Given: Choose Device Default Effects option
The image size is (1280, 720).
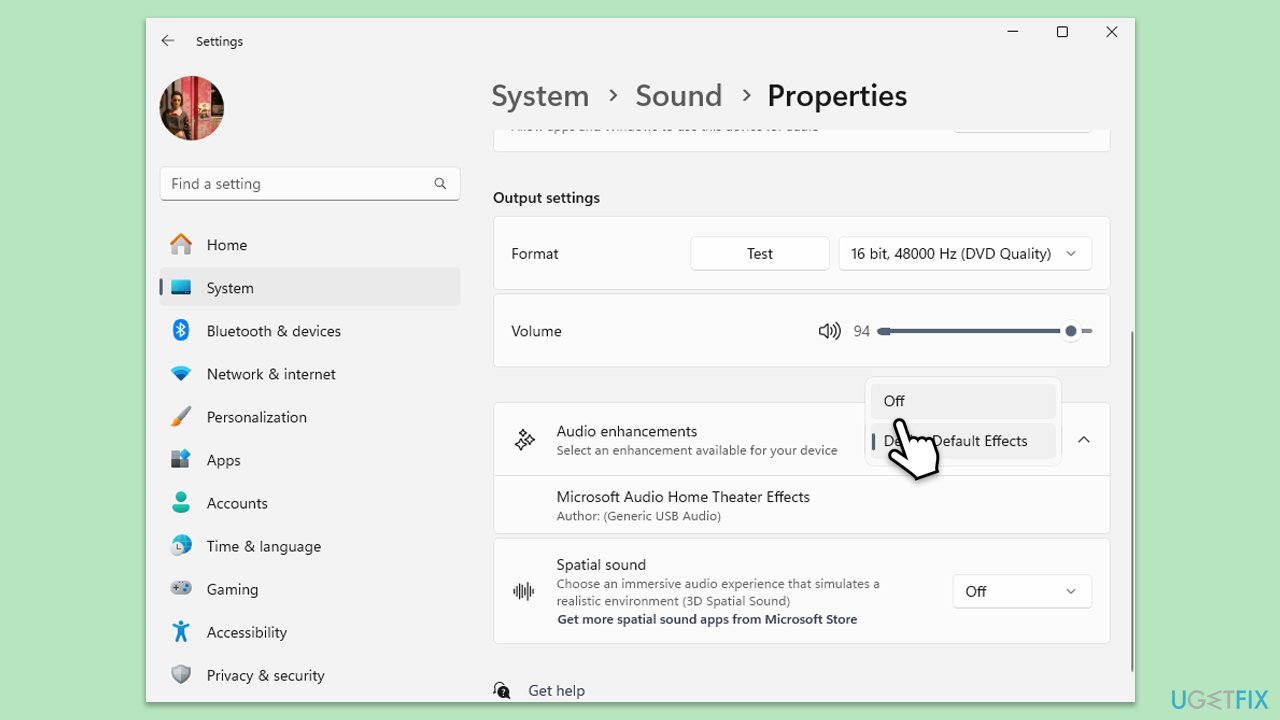Looking at the screenshot, I should pos(963,441).
